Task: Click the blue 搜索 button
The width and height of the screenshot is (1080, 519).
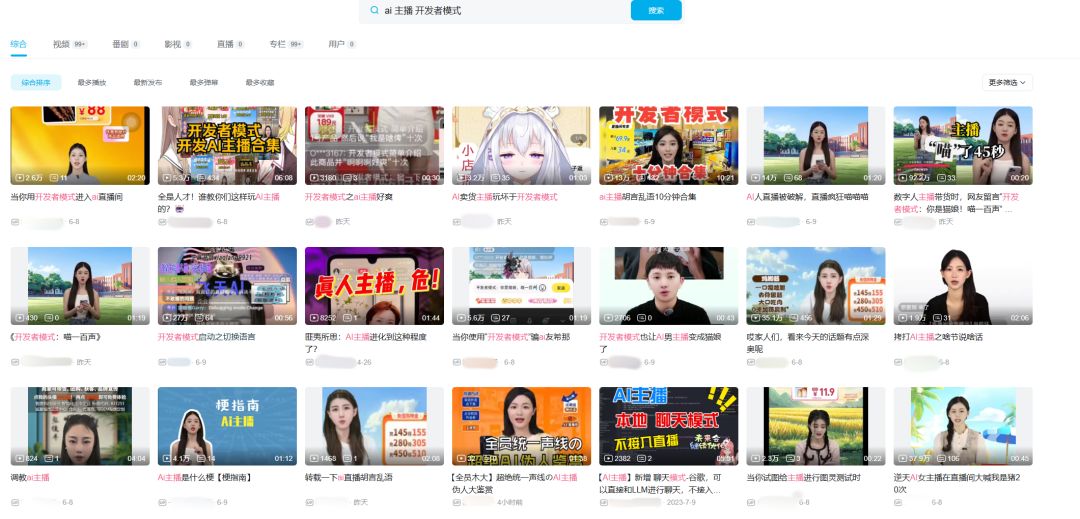Action: click(656, 10)
